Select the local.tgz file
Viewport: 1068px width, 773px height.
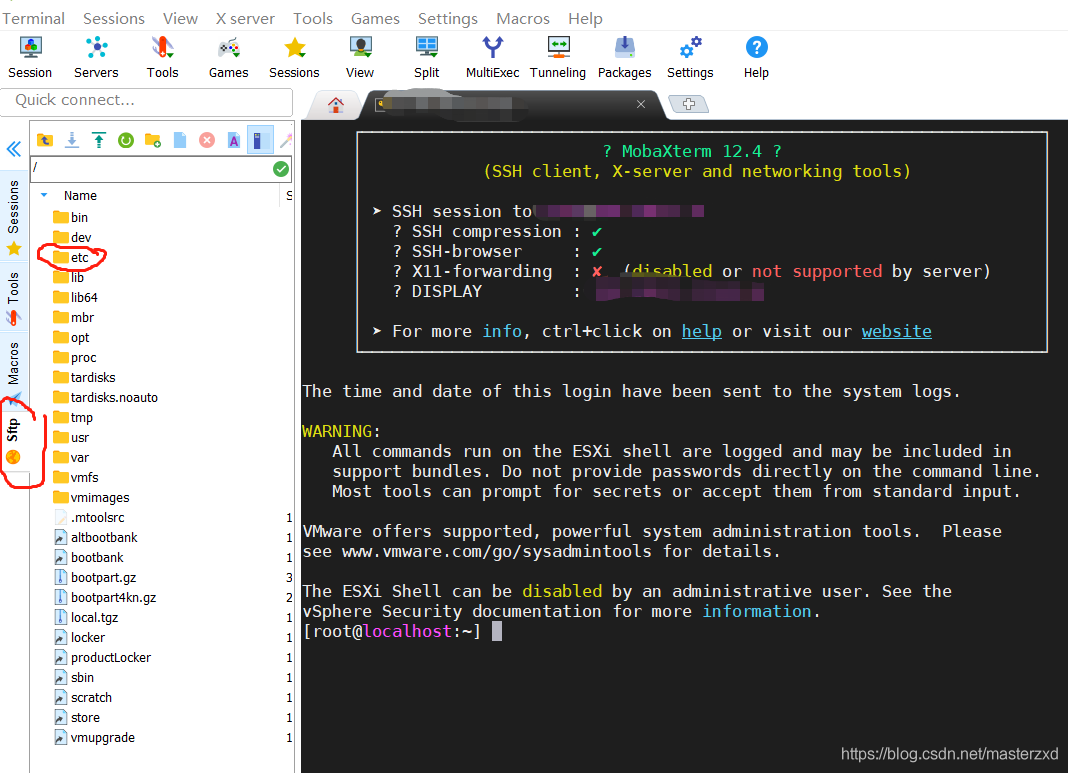[86, 618]
